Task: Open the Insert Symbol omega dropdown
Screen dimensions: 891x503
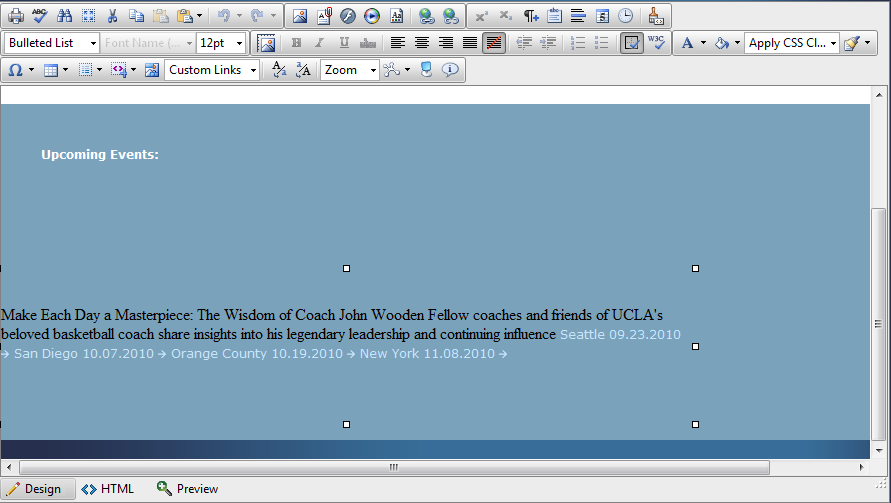Action: tap(20, 70)
